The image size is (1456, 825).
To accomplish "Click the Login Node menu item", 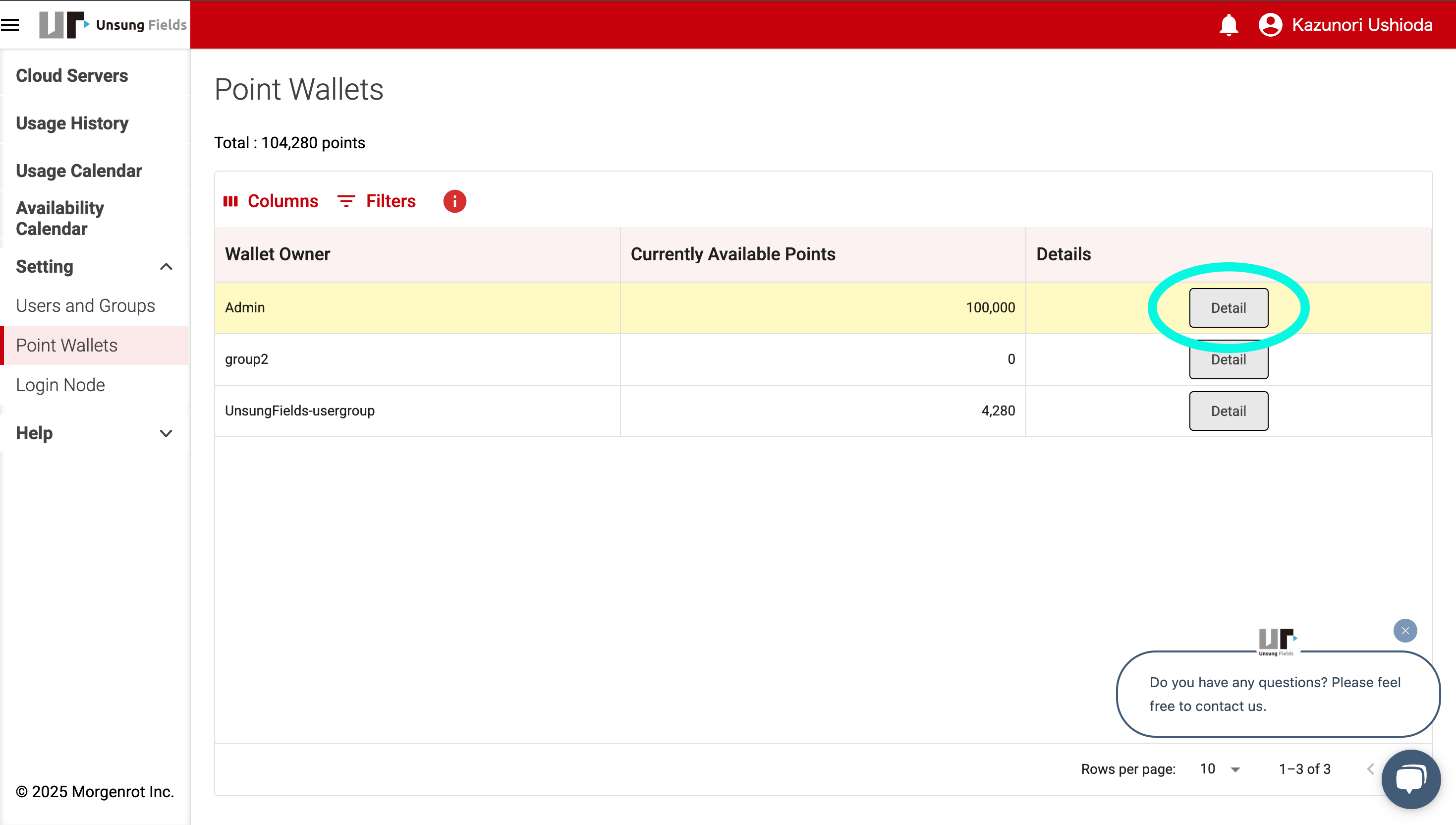I will pos(60,385).
